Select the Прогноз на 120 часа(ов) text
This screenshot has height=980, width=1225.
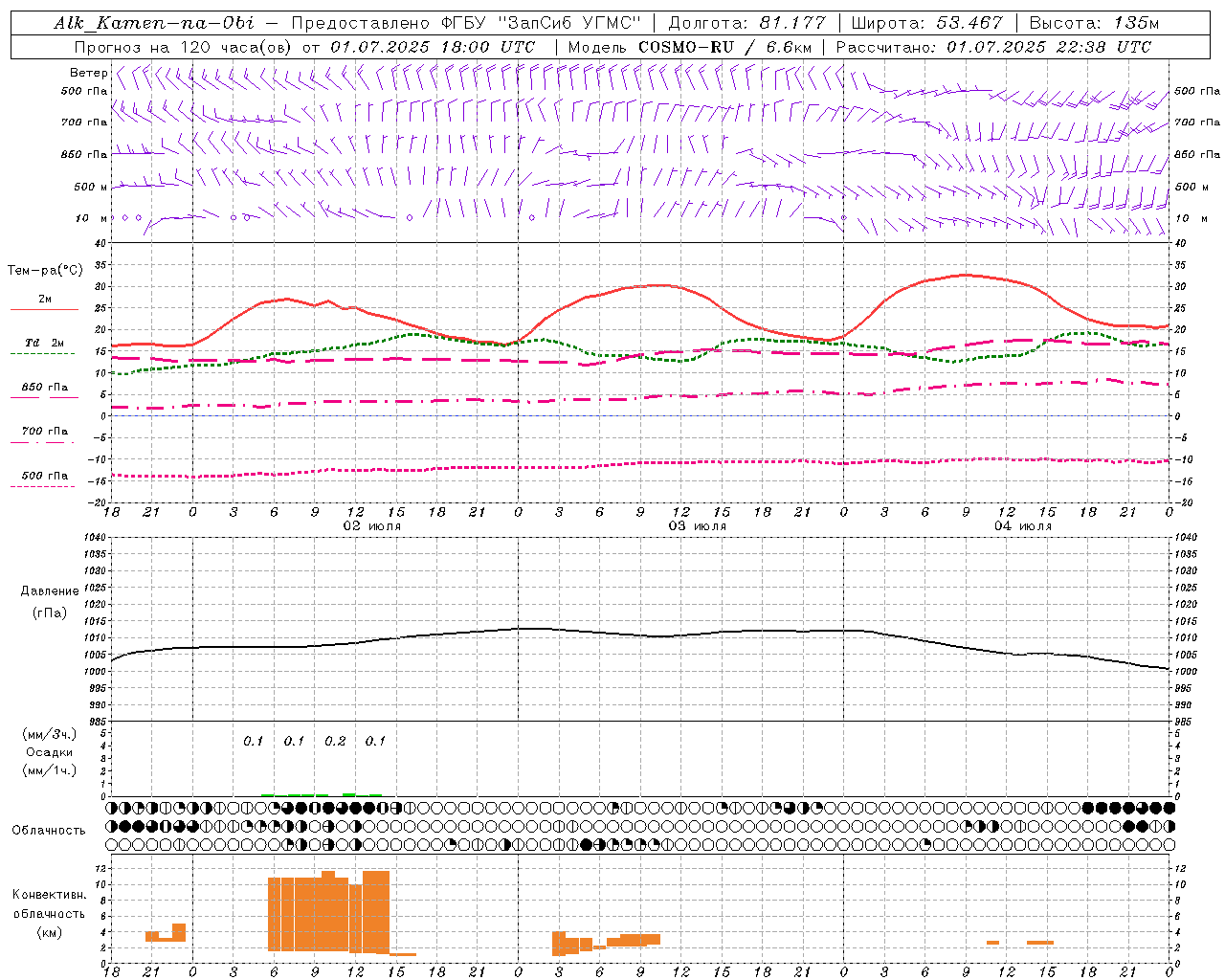(x=184, y=47)
